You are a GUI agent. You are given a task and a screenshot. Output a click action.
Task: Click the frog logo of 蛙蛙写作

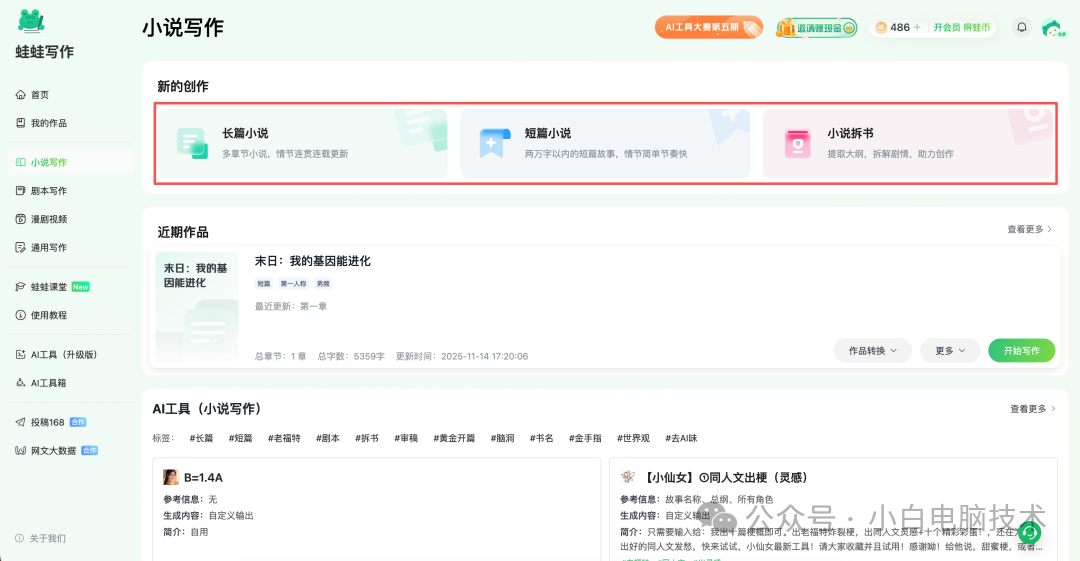point(31,21)
